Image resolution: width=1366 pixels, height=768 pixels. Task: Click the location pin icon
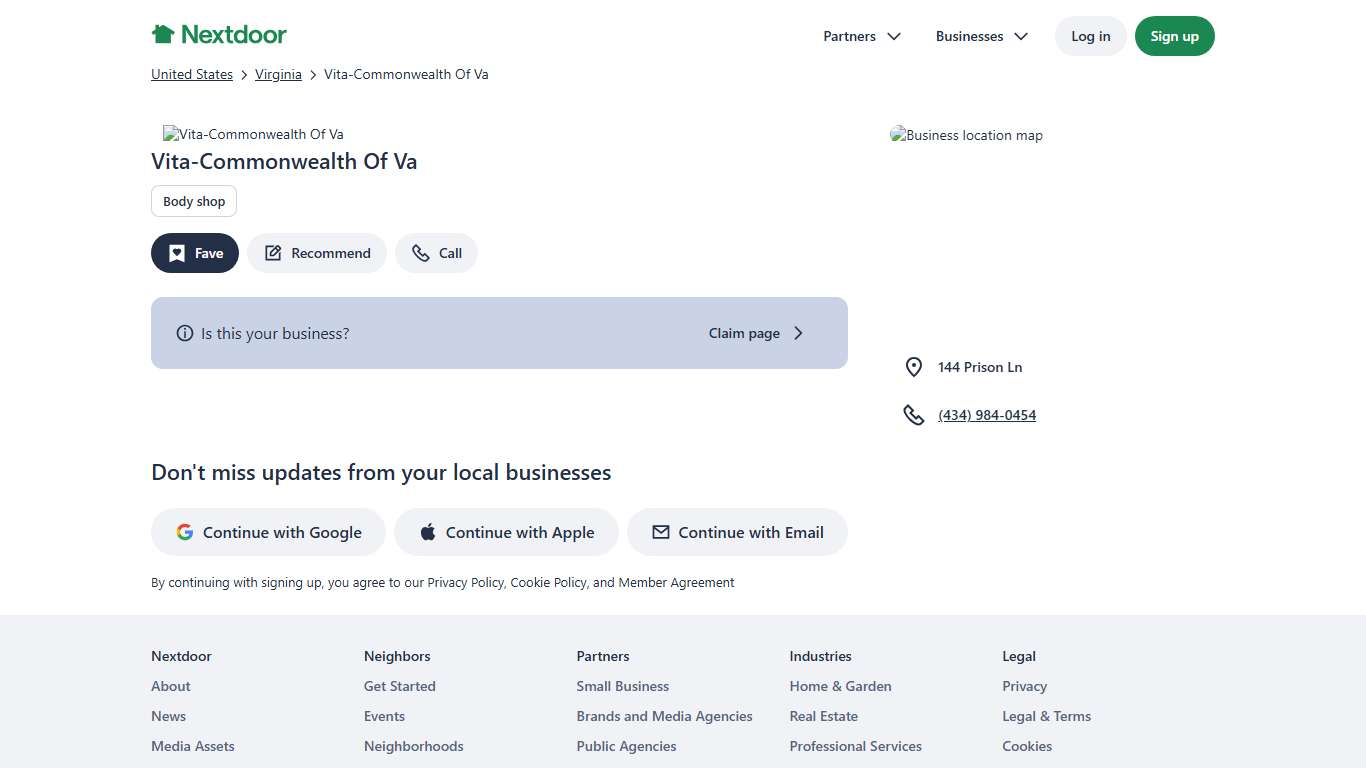coord(913,368)
